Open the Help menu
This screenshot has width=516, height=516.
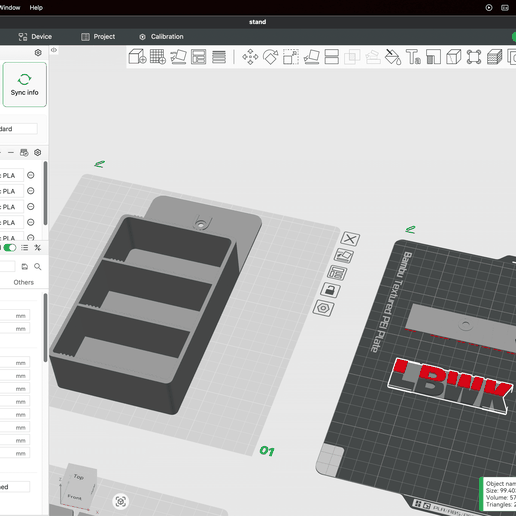[36, 7]
